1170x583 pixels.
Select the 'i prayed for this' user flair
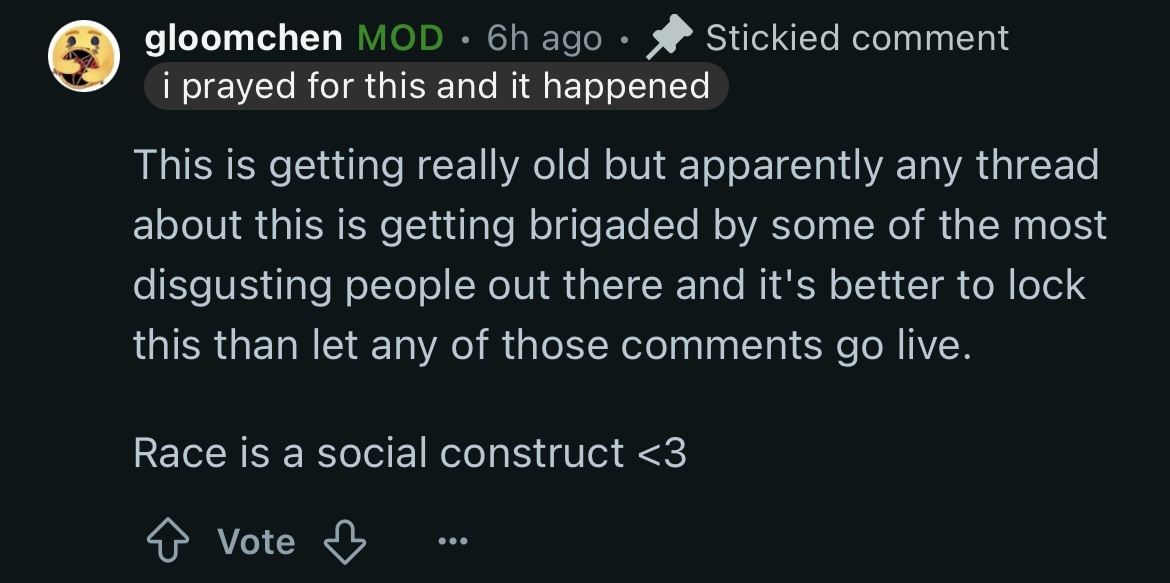coord(436,86)
